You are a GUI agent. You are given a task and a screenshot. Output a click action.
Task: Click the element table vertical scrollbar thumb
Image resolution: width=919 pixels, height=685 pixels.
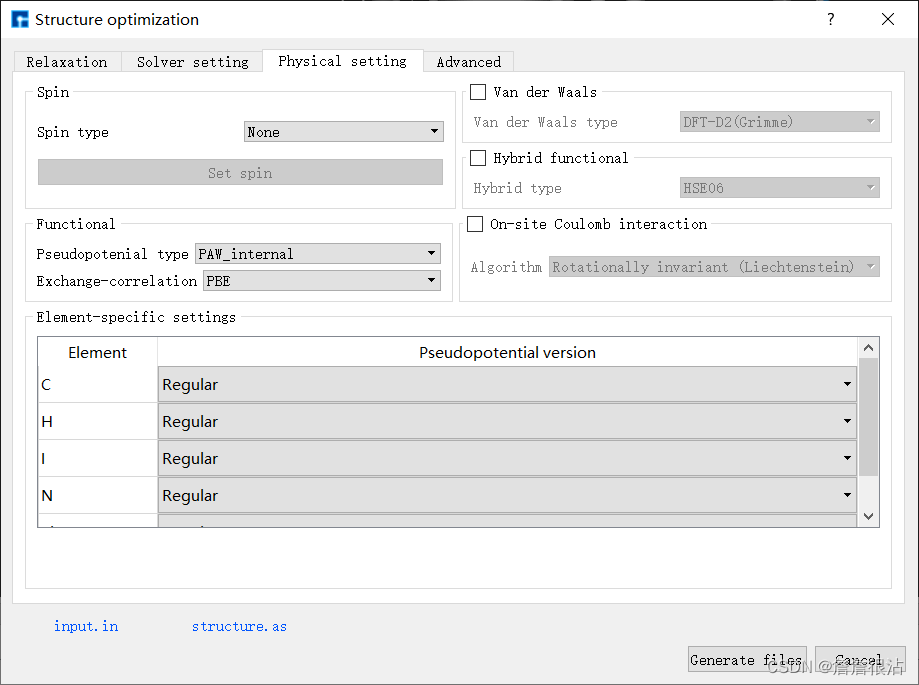pyautogui.click(x=869, y=417)
